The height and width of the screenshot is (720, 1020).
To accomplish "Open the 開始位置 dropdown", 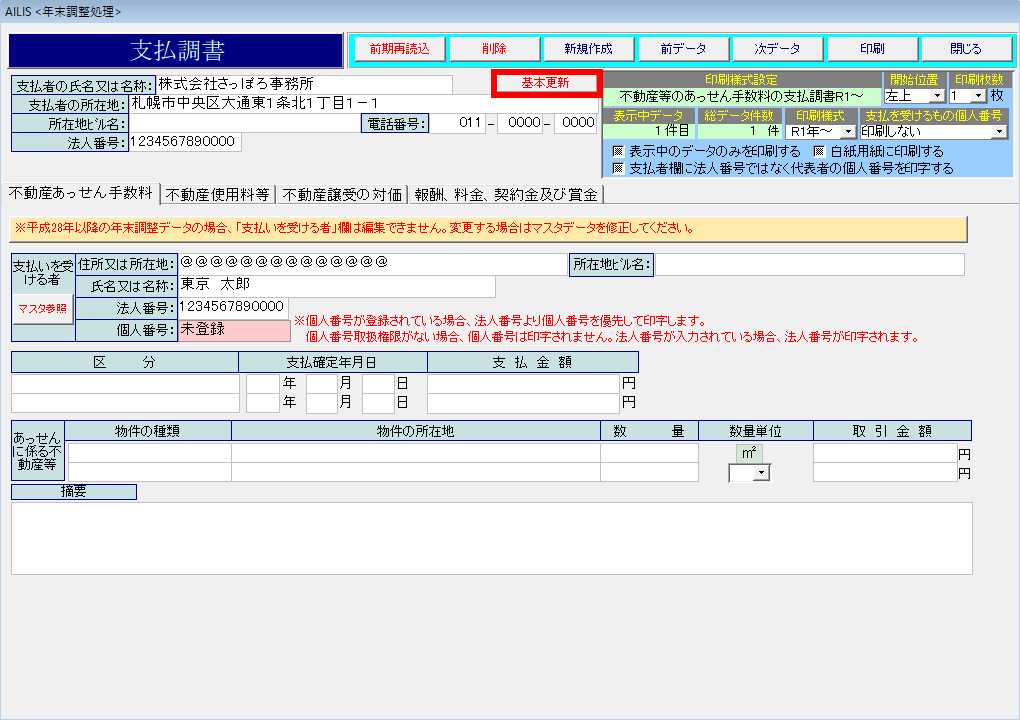I will click(x=936, y=96).
